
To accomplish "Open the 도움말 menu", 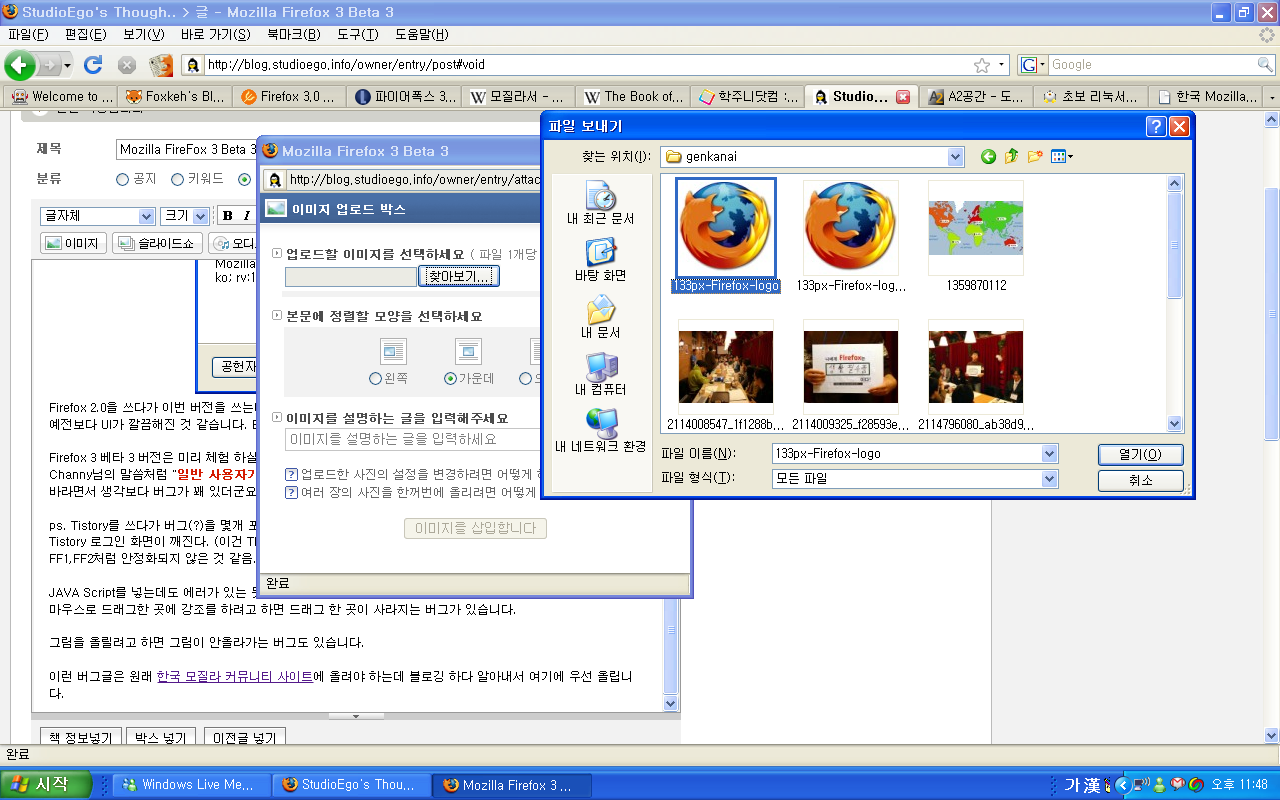I will tap(421, 35).
